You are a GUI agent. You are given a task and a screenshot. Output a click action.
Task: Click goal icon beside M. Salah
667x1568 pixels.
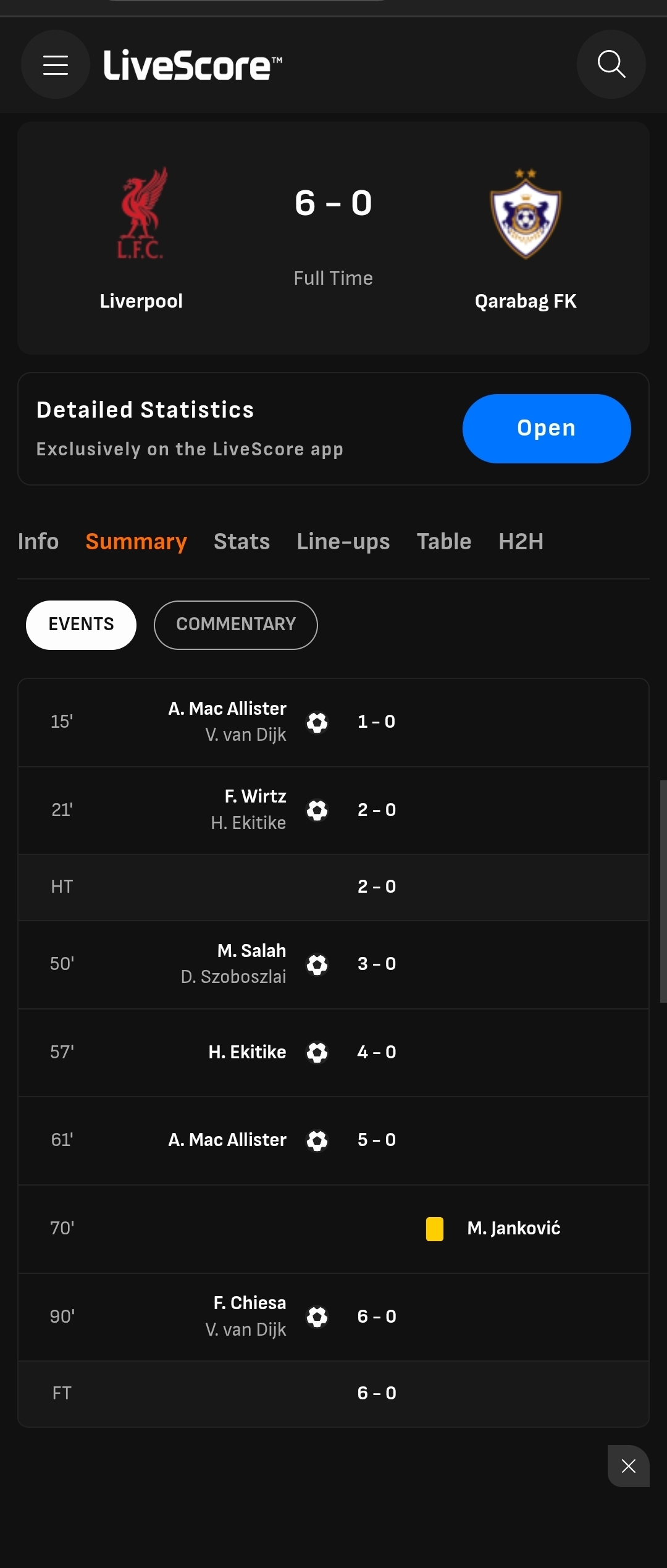coord(317,964)
